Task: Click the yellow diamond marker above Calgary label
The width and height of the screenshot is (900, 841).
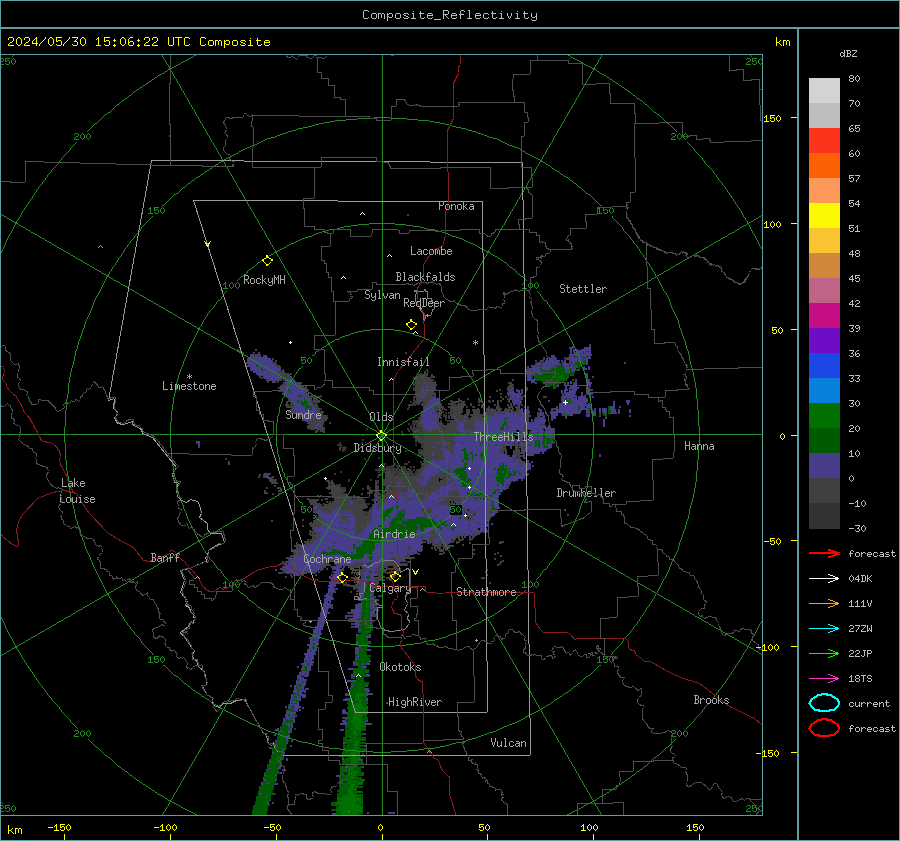Action: pos(395,576)
